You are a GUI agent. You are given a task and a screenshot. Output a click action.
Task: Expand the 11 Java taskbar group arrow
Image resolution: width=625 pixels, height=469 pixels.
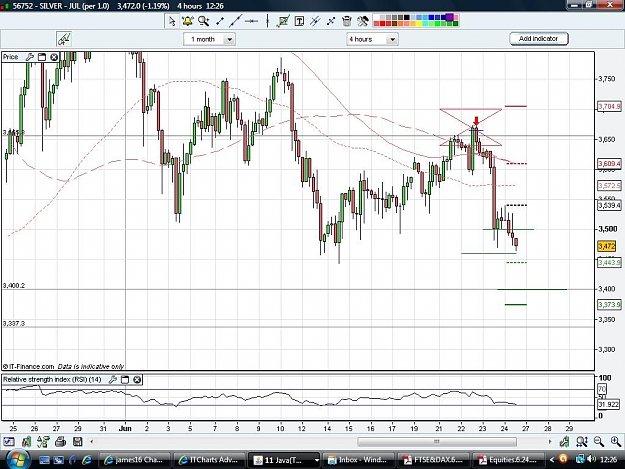[x=316, y=460]
